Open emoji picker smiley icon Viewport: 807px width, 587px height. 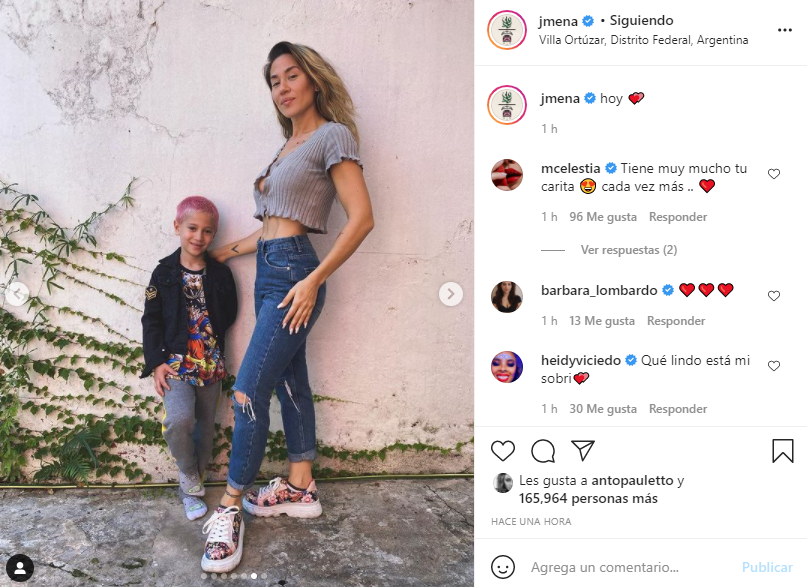(x=502, y=567)
